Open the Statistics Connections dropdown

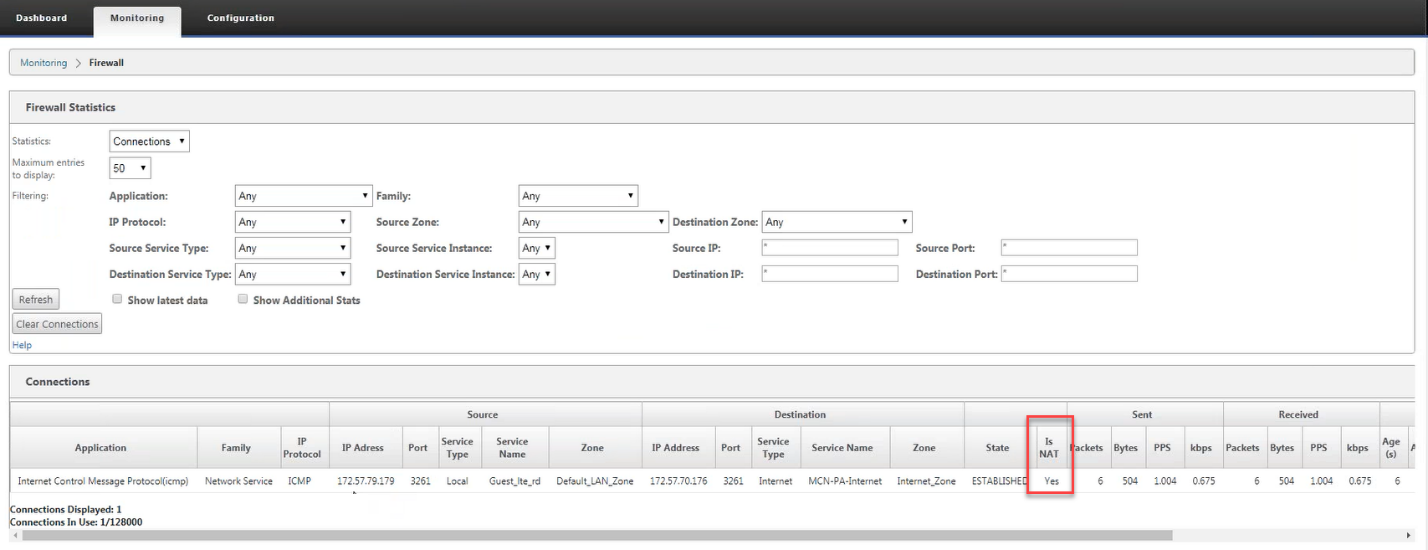149,141
